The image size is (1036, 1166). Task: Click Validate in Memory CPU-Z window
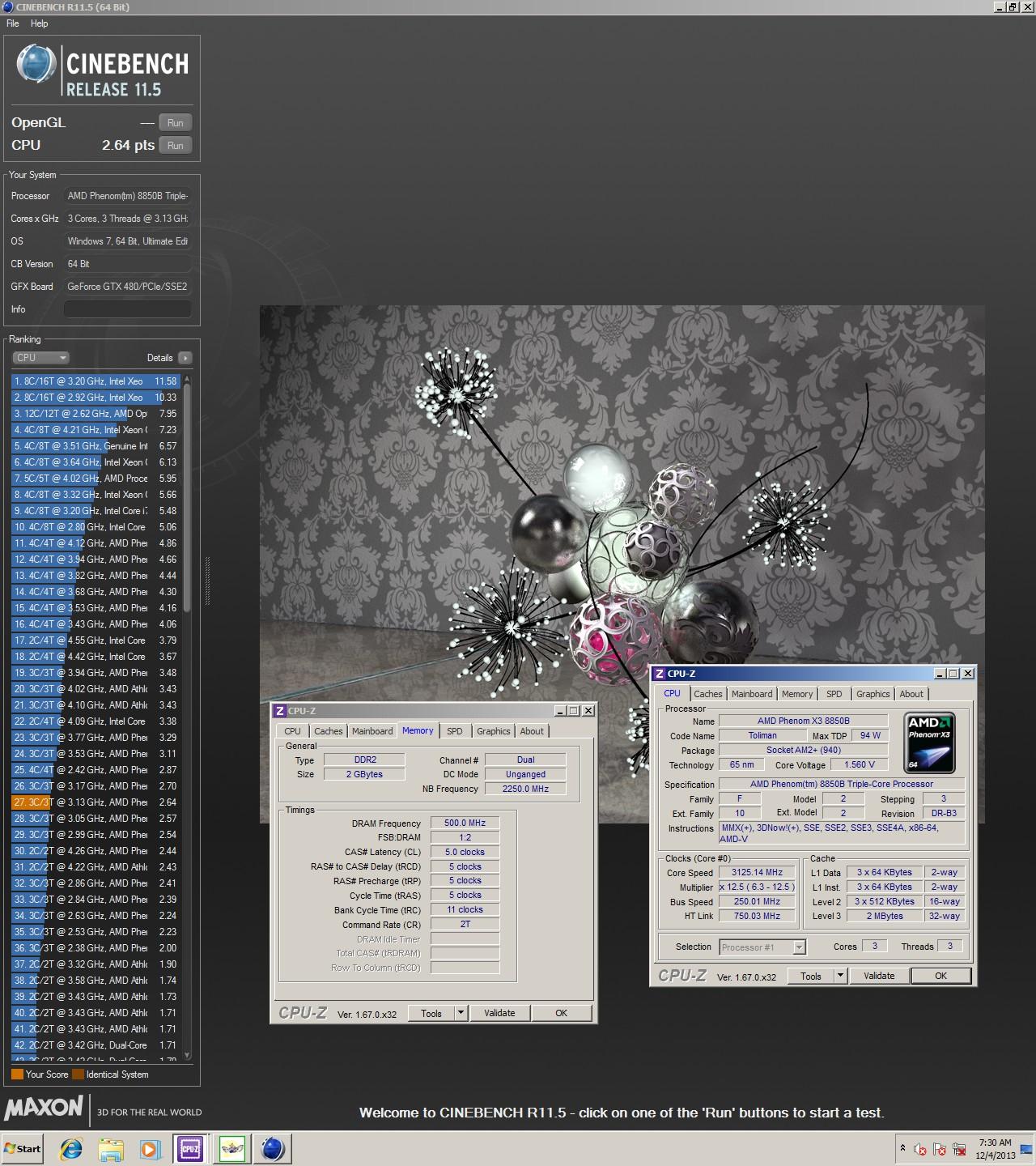click(499, 1013)
